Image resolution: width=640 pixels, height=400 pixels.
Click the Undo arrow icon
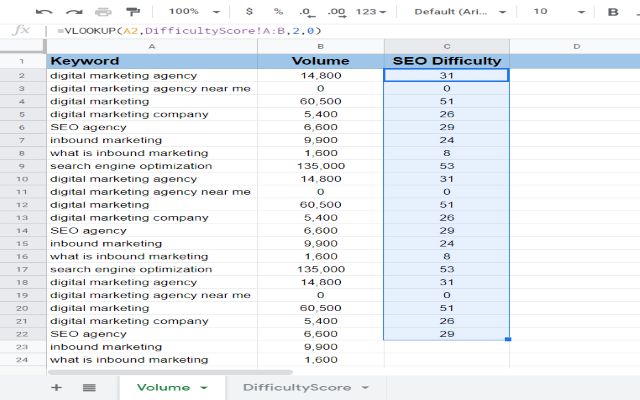(x=44, y=12)
